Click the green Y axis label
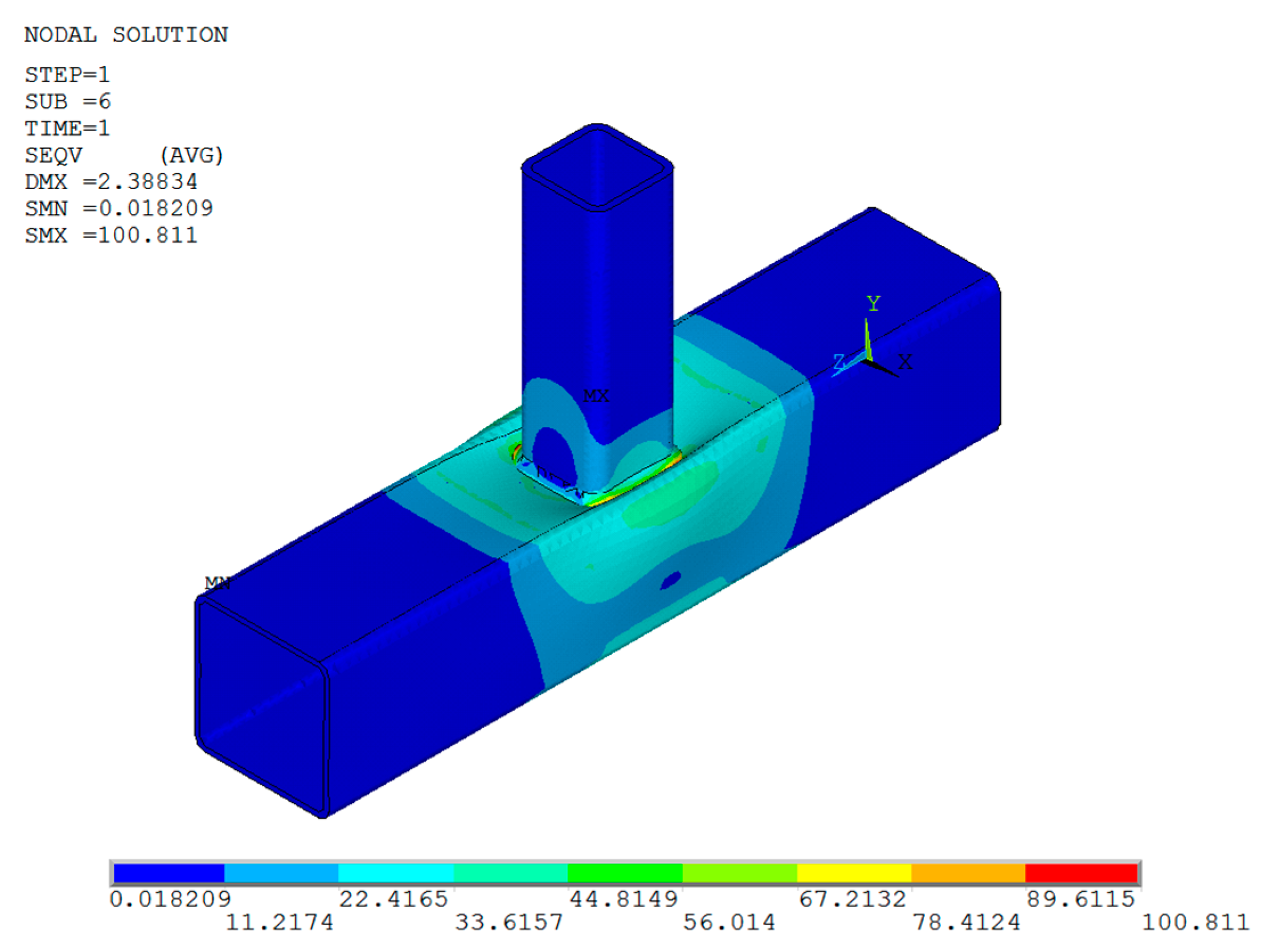1269x952 pixels. tap(873, 303)
